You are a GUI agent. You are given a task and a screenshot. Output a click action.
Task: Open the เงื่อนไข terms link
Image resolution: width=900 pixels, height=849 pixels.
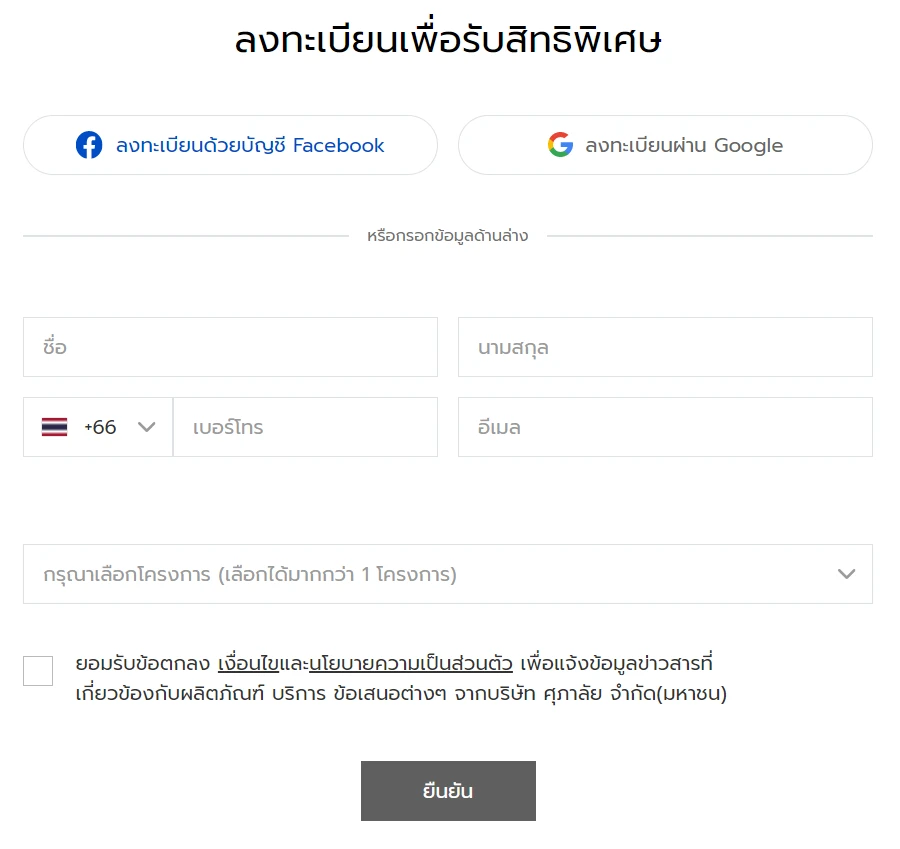(248, 663)
